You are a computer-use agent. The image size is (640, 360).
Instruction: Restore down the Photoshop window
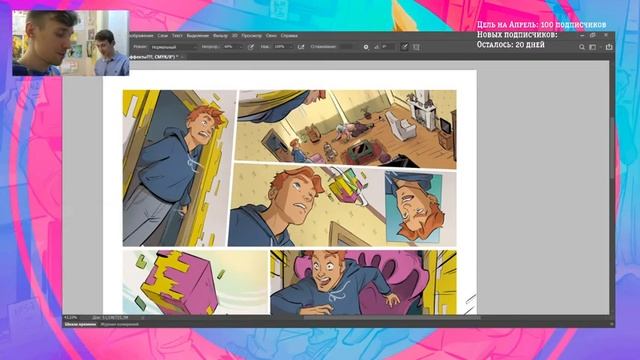[x=593, y=36]
